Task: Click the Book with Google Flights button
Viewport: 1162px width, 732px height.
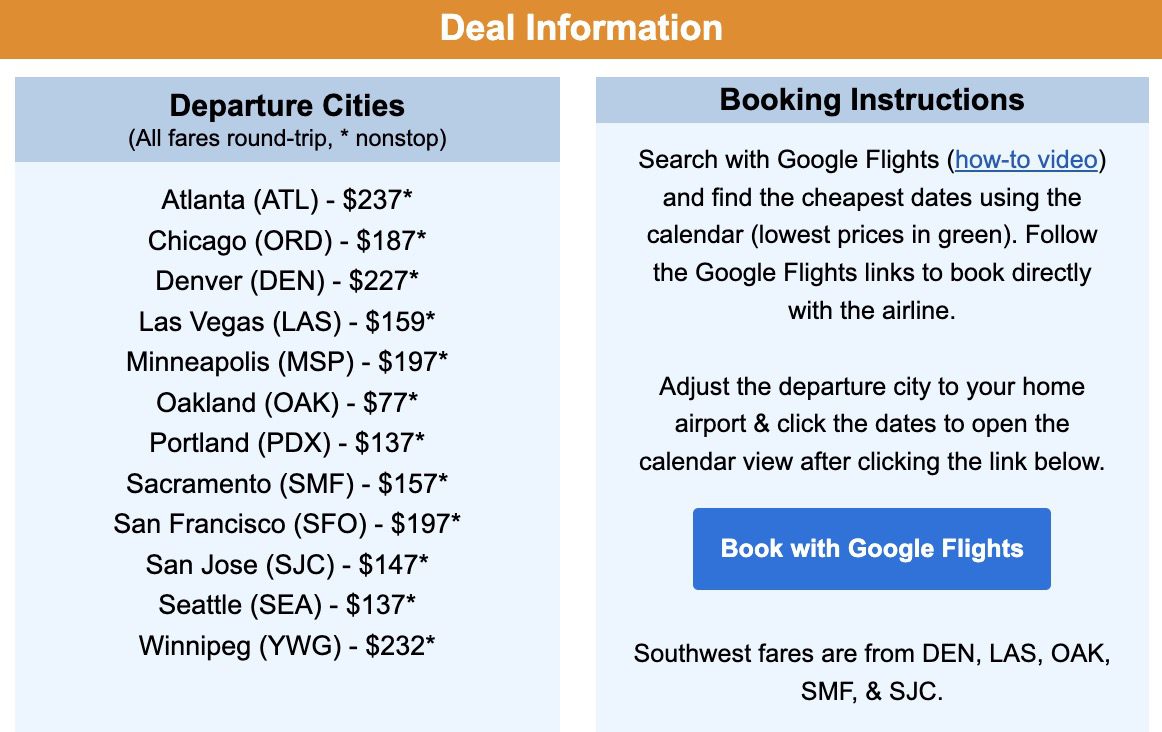Action: click(871, 548)
